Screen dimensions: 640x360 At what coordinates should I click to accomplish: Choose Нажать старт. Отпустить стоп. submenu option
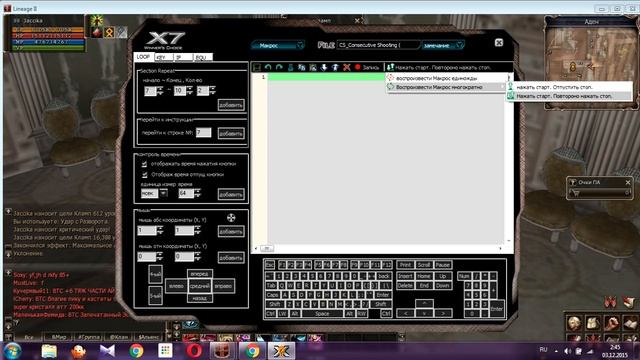point(569,87)
